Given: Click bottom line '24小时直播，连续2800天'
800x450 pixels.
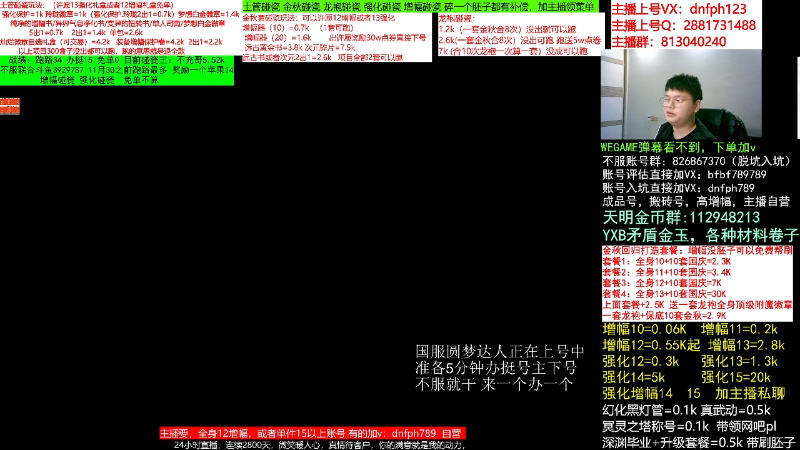Looking at the screenshot, I should click(319, 445).
